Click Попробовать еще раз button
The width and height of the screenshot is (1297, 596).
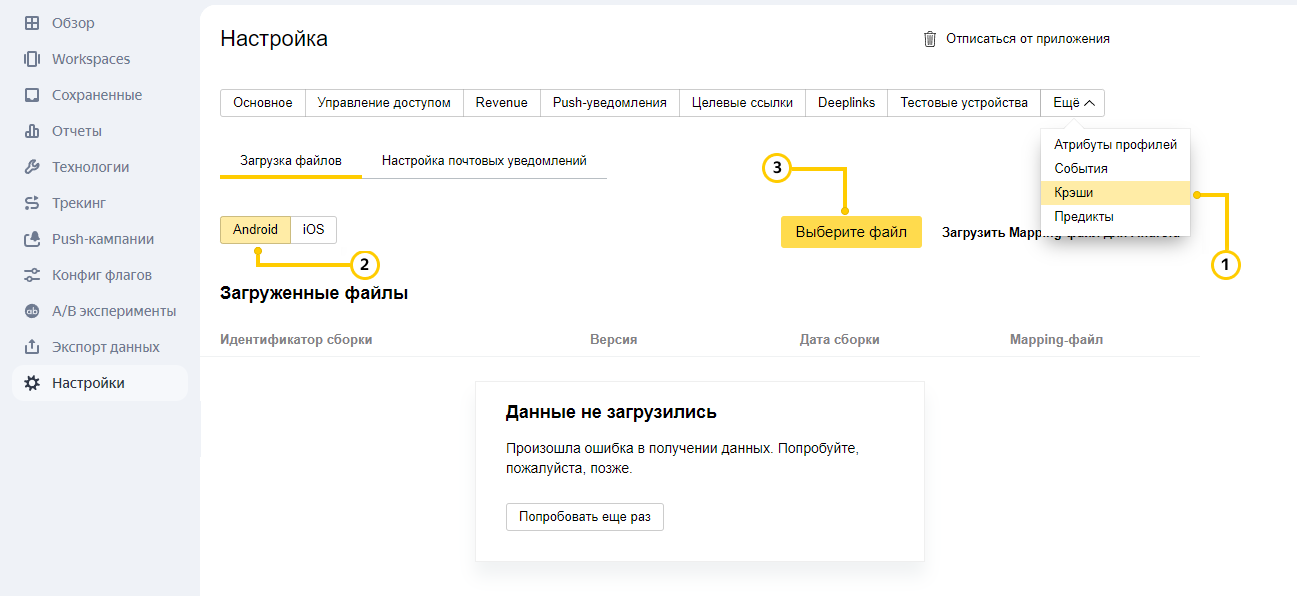(584, 517)
